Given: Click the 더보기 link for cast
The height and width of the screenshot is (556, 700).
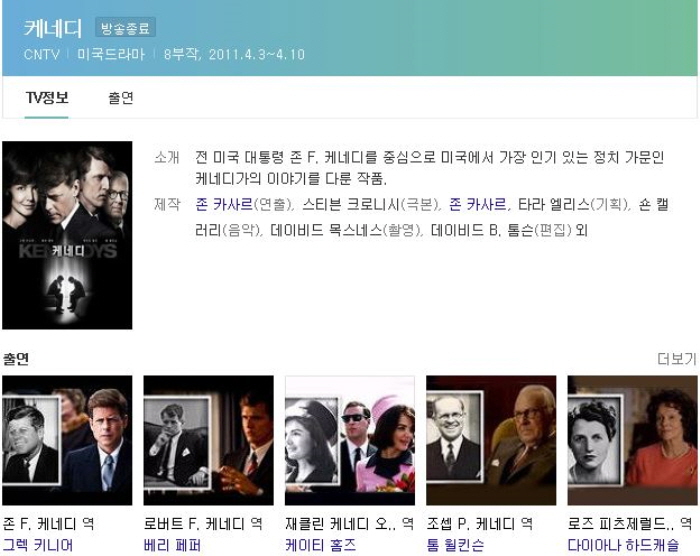Looking at the screenshot, I should 676,359.
